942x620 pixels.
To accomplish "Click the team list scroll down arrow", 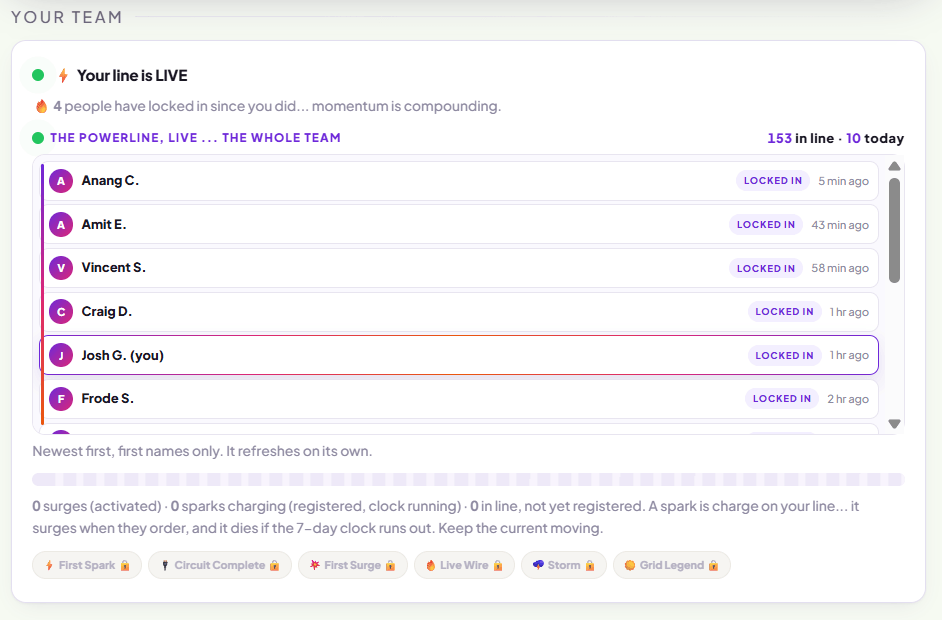I will pos(894,424).
